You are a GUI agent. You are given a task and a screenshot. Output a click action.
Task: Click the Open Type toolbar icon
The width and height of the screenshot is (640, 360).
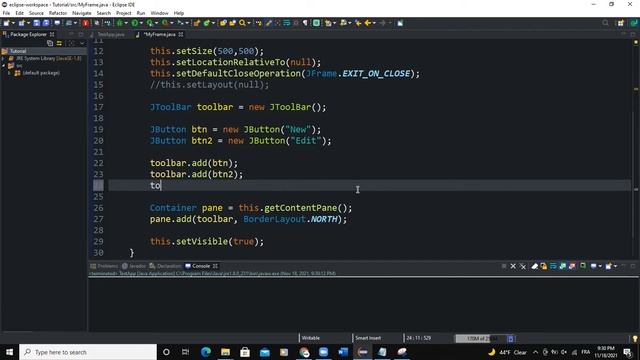coord(223,23)
